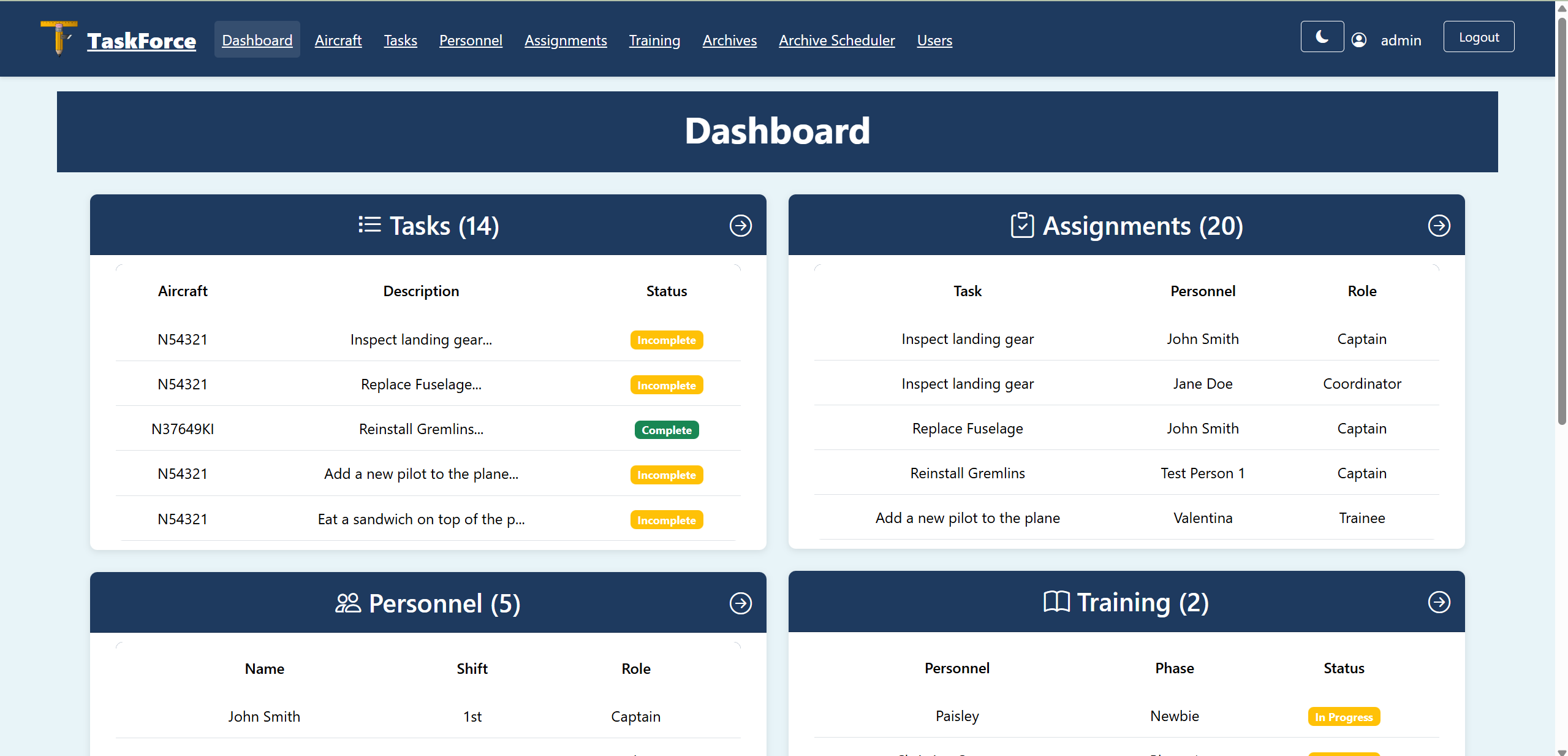Open the Users section
Viewport: 1568px width, 756px height.
934,40
